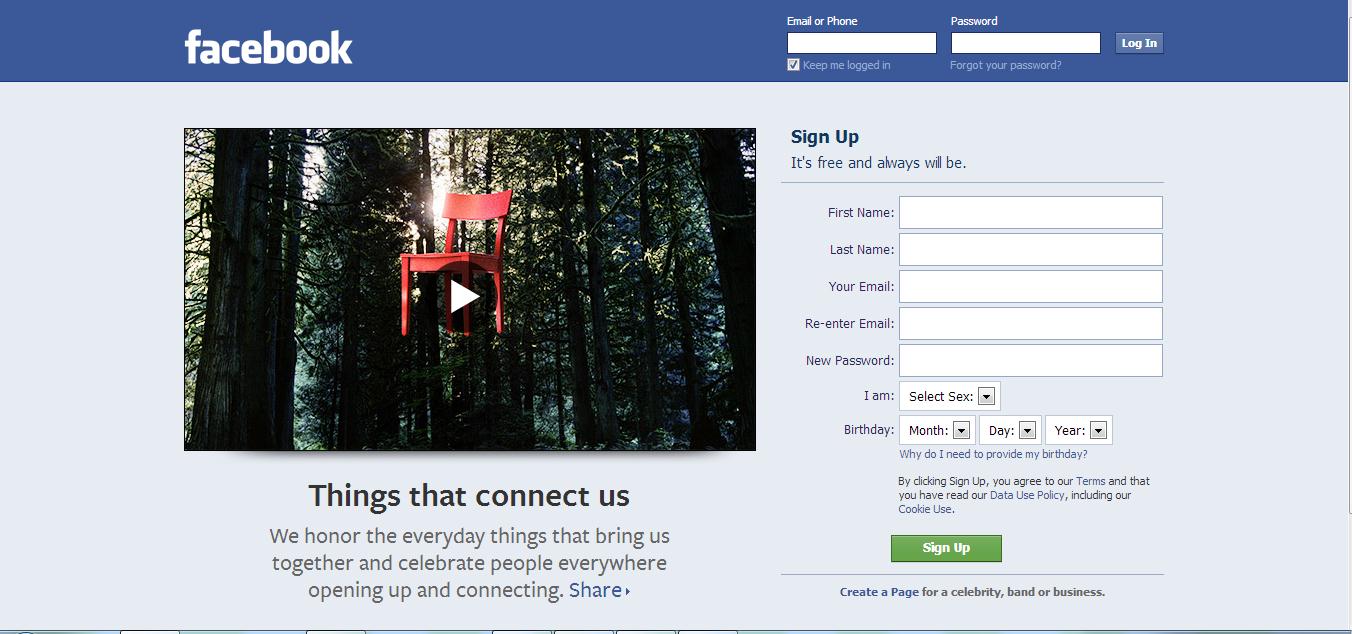Expand the birthday Year dropdown

click(x=1078, y=431)
